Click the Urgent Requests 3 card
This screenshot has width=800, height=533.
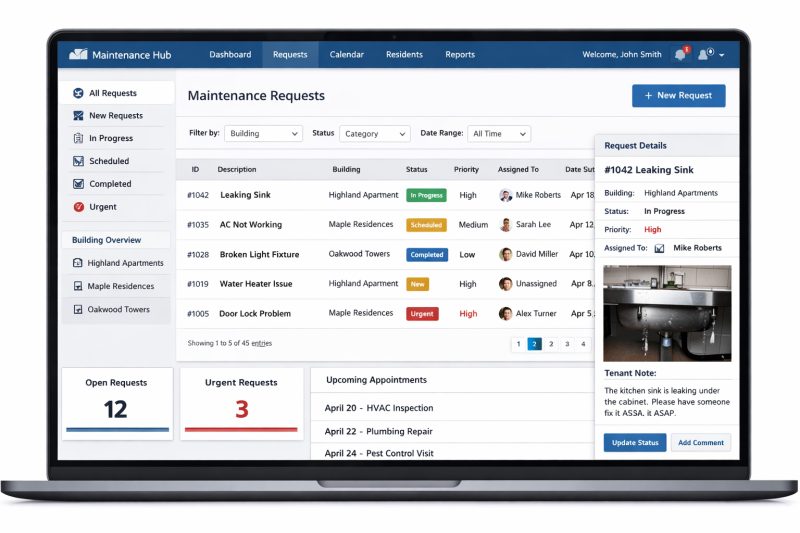point(241,403)
